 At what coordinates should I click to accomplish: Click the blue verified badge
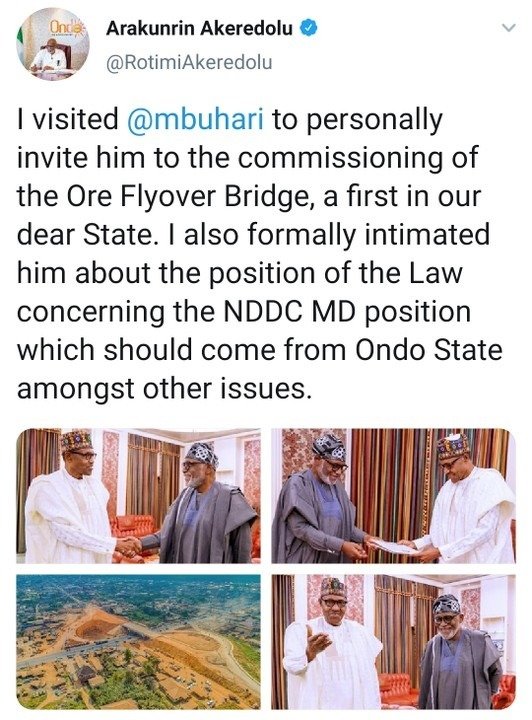(x=309, y=28)
